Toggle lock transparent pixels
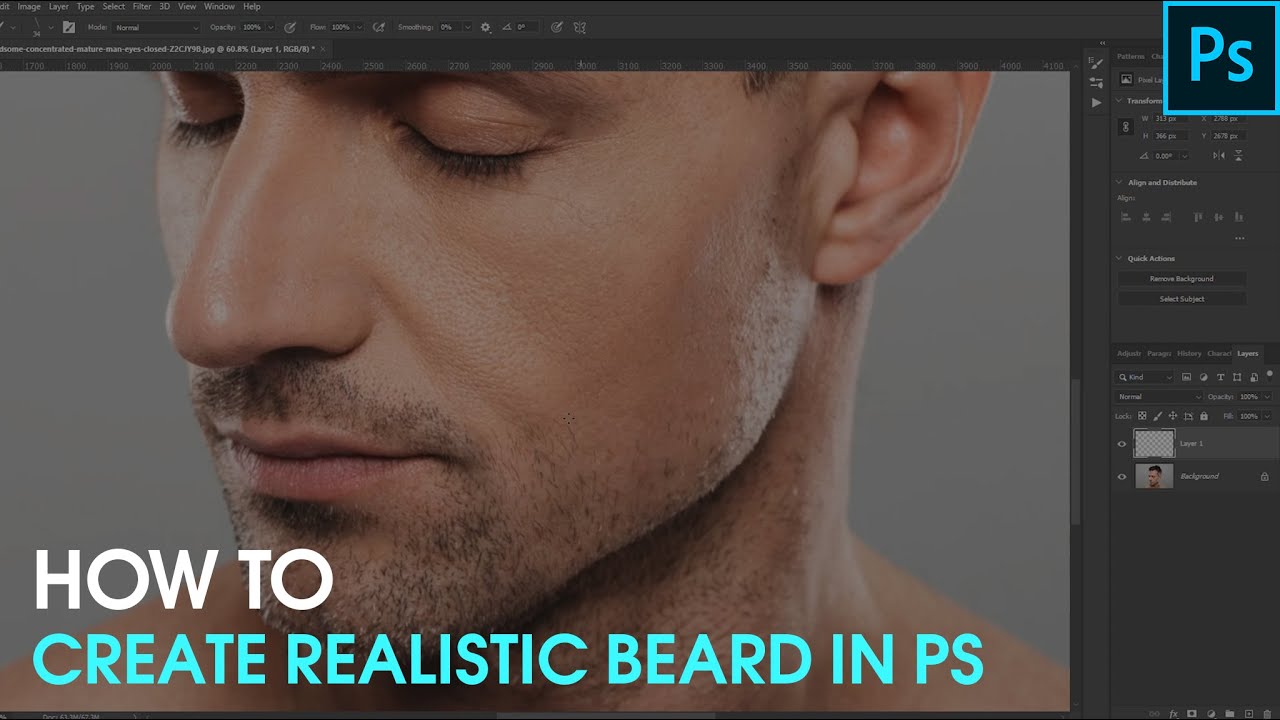 tap(1142, 416)
